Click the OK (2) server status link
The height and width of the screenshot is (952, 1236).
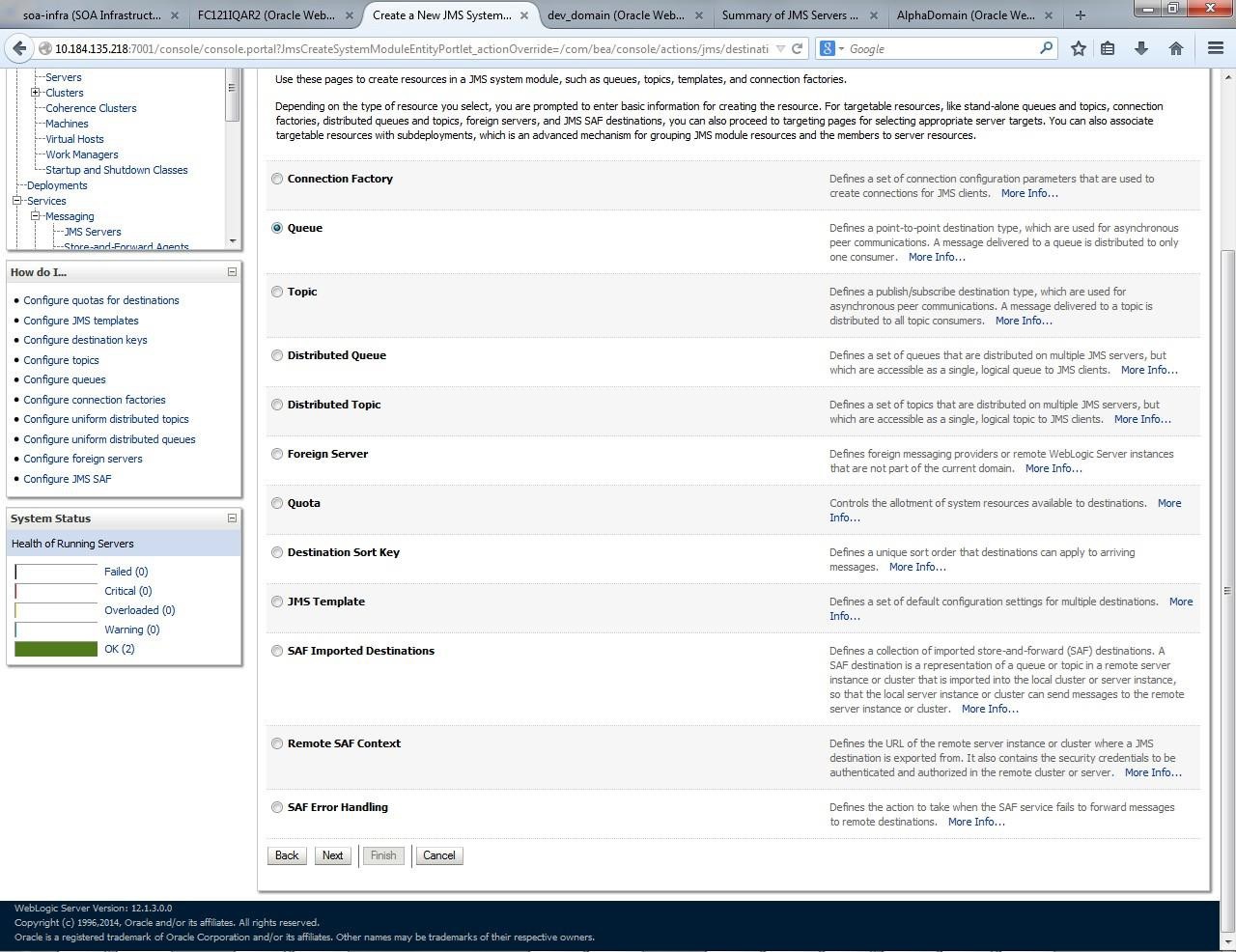point(120,649)
